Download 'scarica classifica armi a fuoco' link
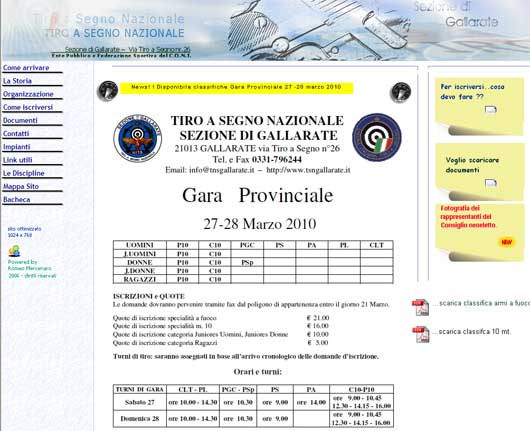 pos(482,303)
